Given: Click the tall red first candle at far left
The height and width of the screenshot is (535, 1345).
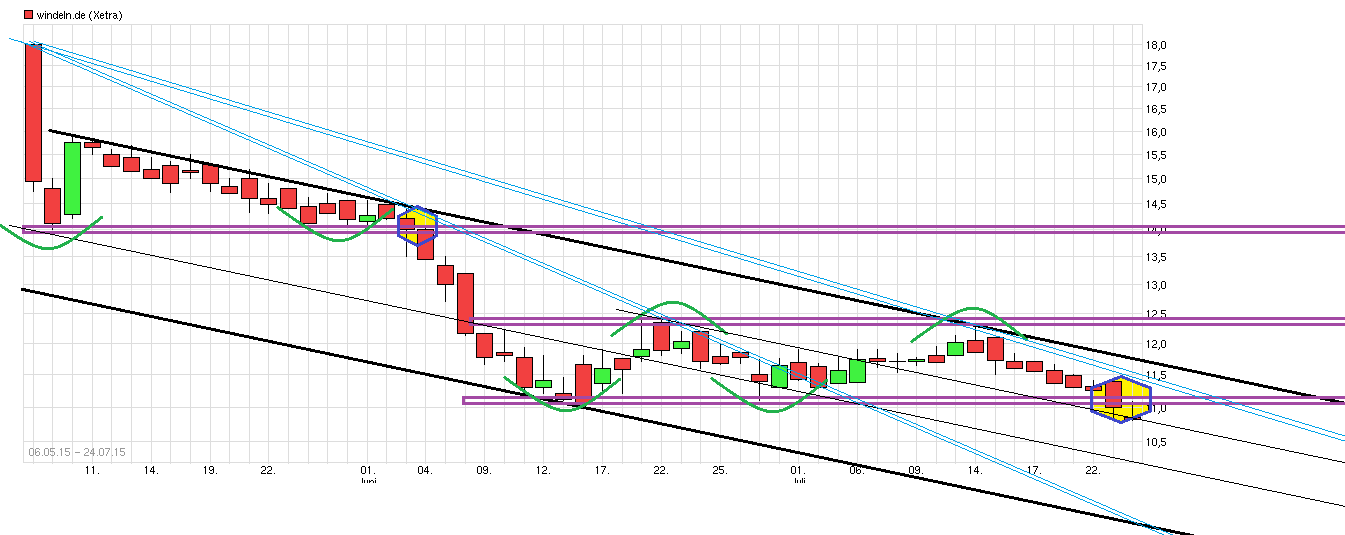Looking at the screenshot, I should pyautogui.click(x=33, y=112).
